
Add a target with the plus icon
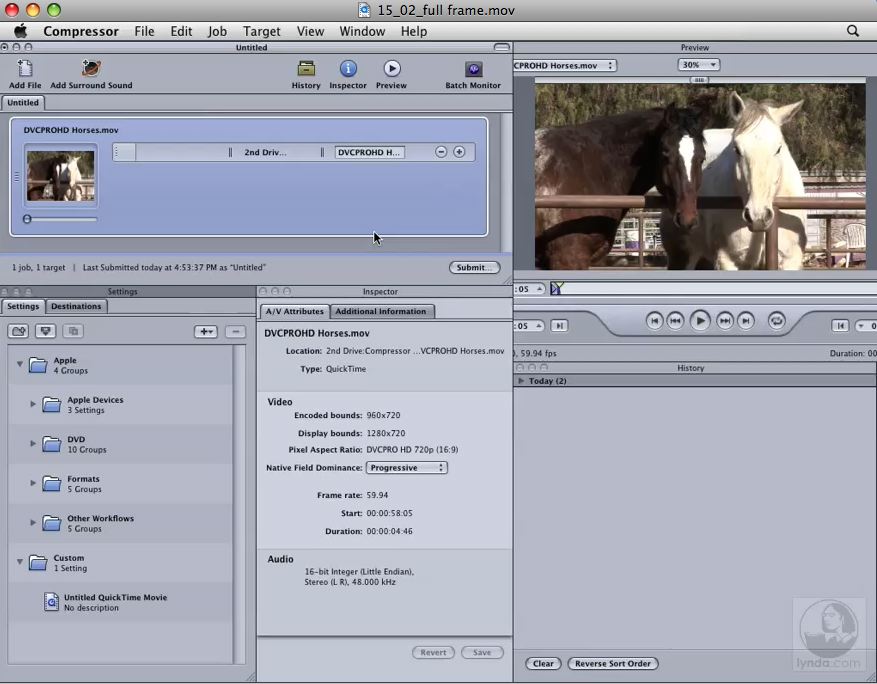coord(459,152)
